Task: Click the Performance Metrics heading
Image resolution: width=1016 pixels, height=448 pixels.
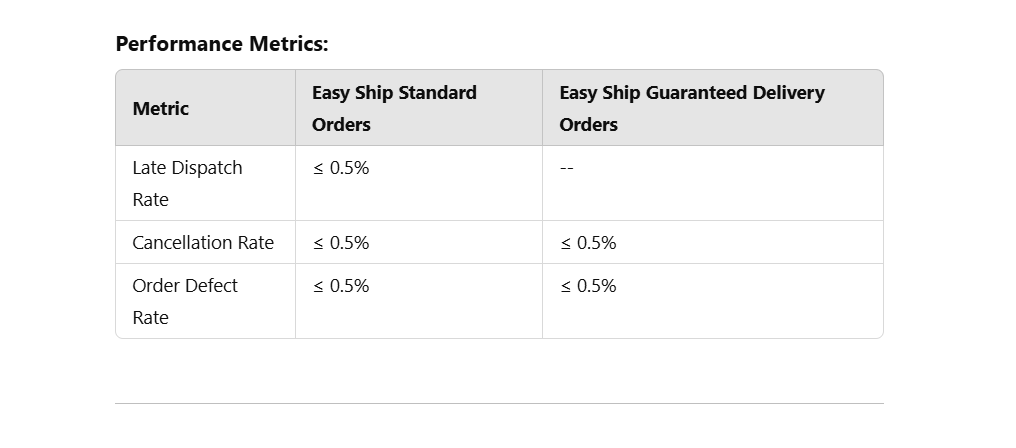Action: pos(221,44)
